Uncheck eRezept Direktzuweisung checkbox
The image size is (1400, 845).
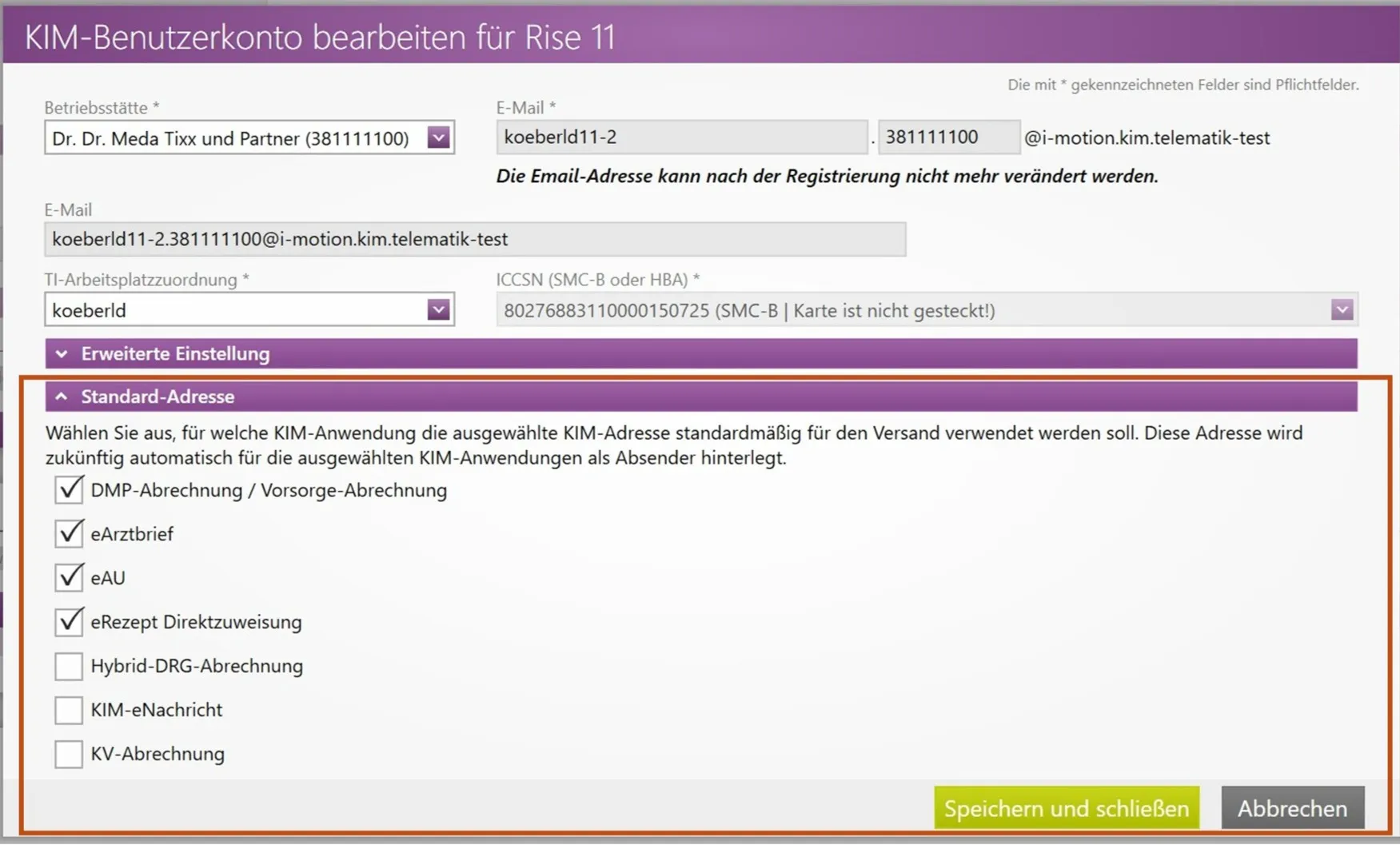pos(70,621)
